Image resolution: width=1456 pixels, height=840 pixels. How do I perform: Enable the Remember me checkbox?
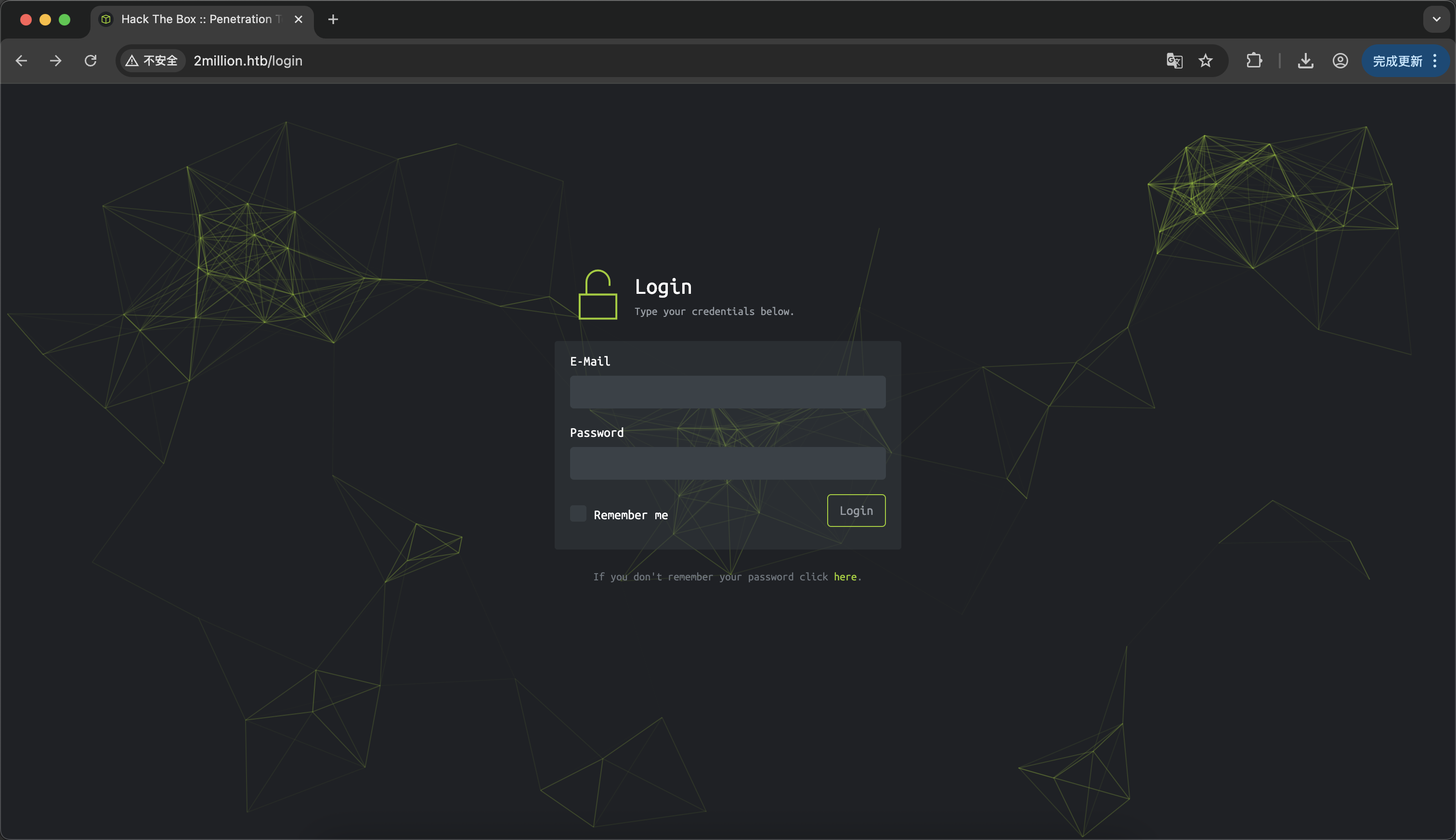pos(578,513)
